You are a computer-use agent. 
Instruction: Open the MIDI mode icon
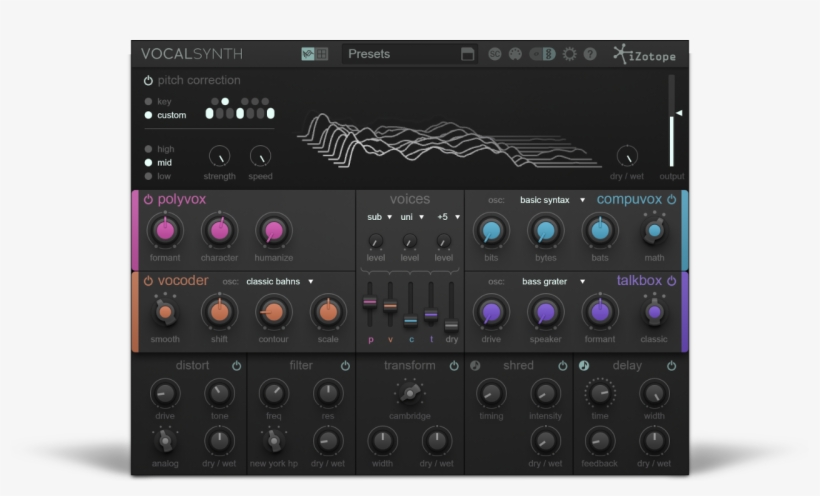pos(515,54)
